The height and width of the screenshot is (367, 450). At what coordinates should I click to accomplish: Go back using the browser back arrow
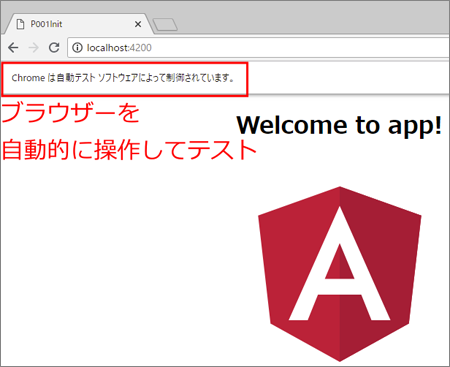point(13,48)
